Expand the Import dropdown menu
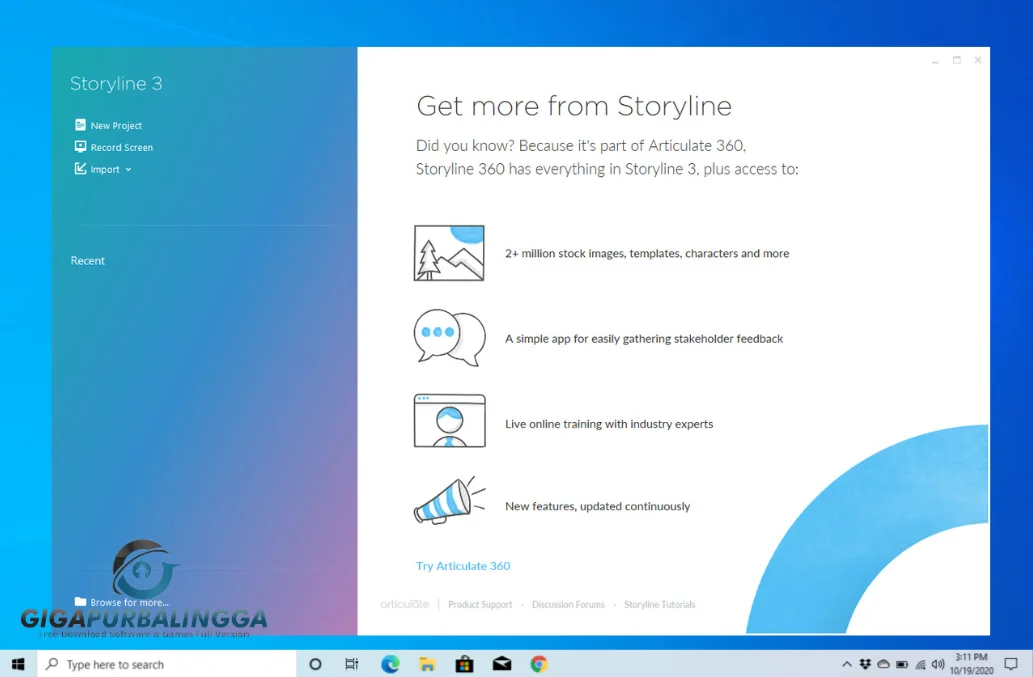Viewport: 1033px width, 677px height. pyautogui.click(x=128, y=169)
